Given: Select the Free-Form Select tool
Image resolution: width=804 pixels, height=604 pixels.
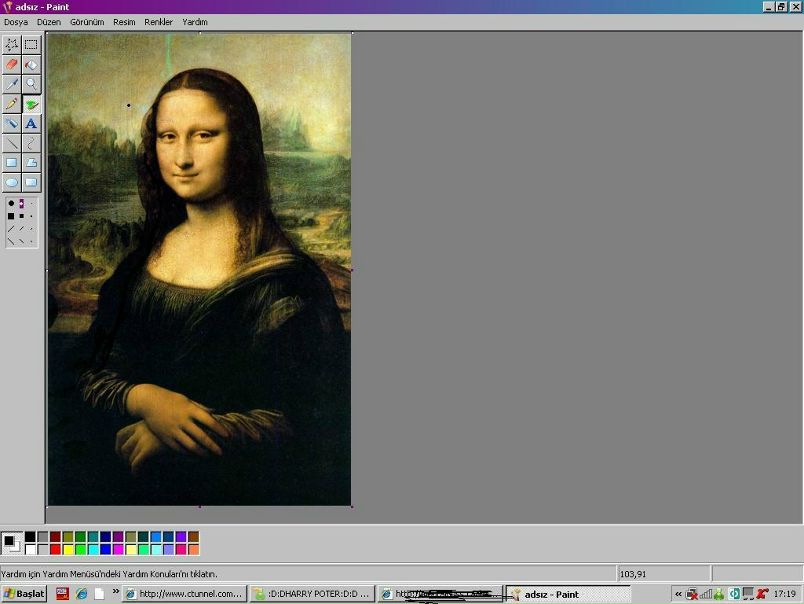Looking at the screenshot, I should click(12, 44).
